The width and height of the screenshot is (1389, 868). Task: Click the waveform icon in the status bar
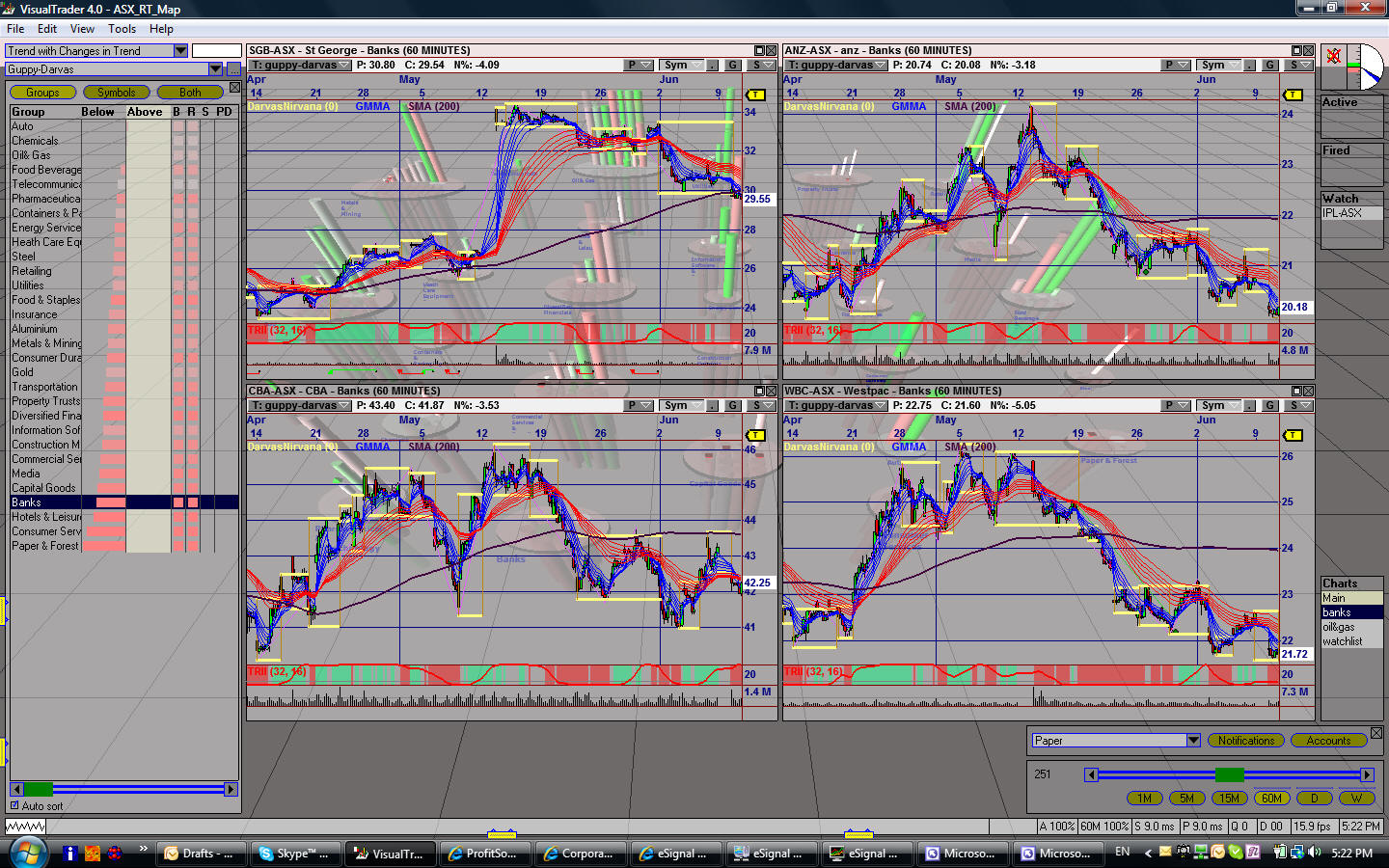(x=25, y=827)
